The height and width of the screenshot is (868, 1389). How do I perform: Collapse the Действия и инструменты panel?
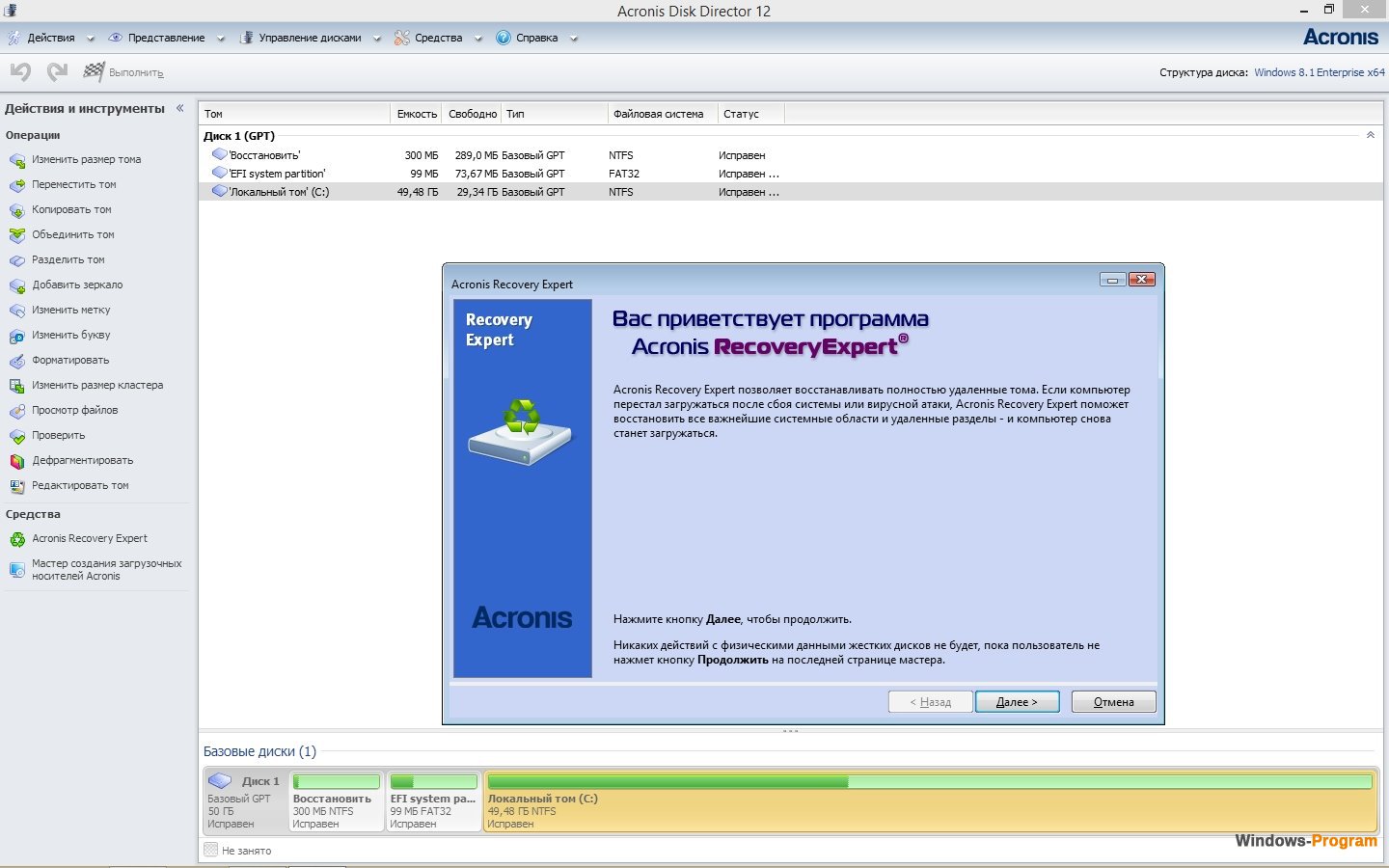click(x=179, y=108)
